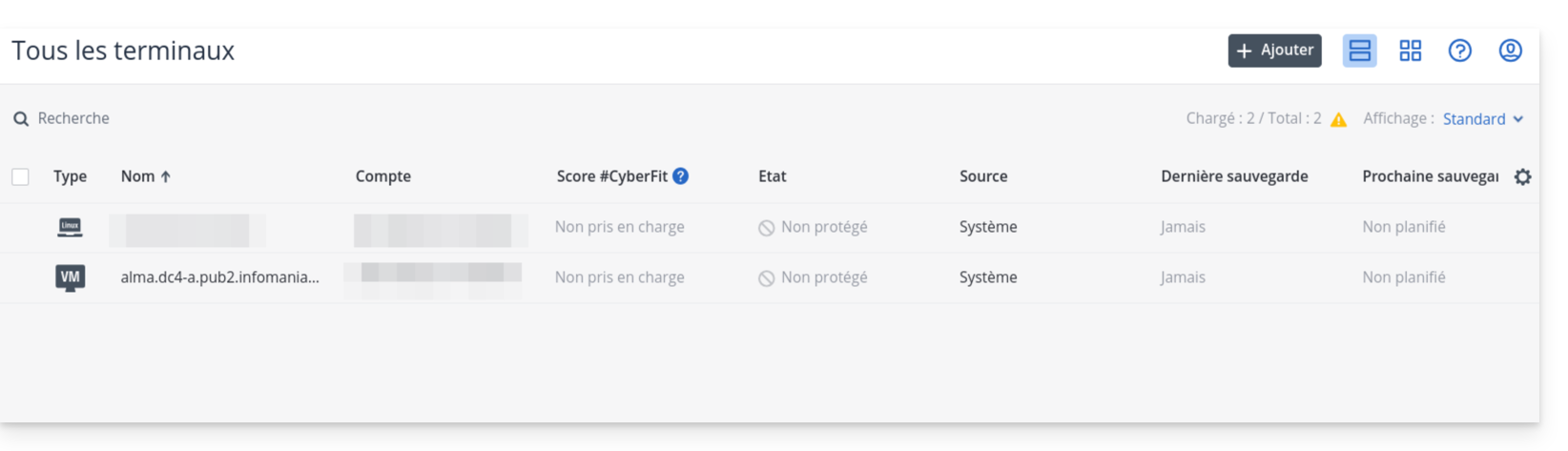The height and width of the screenshot is (451, 1568).
Task: Click the VM device type icon
Action: tap(70, 277)
